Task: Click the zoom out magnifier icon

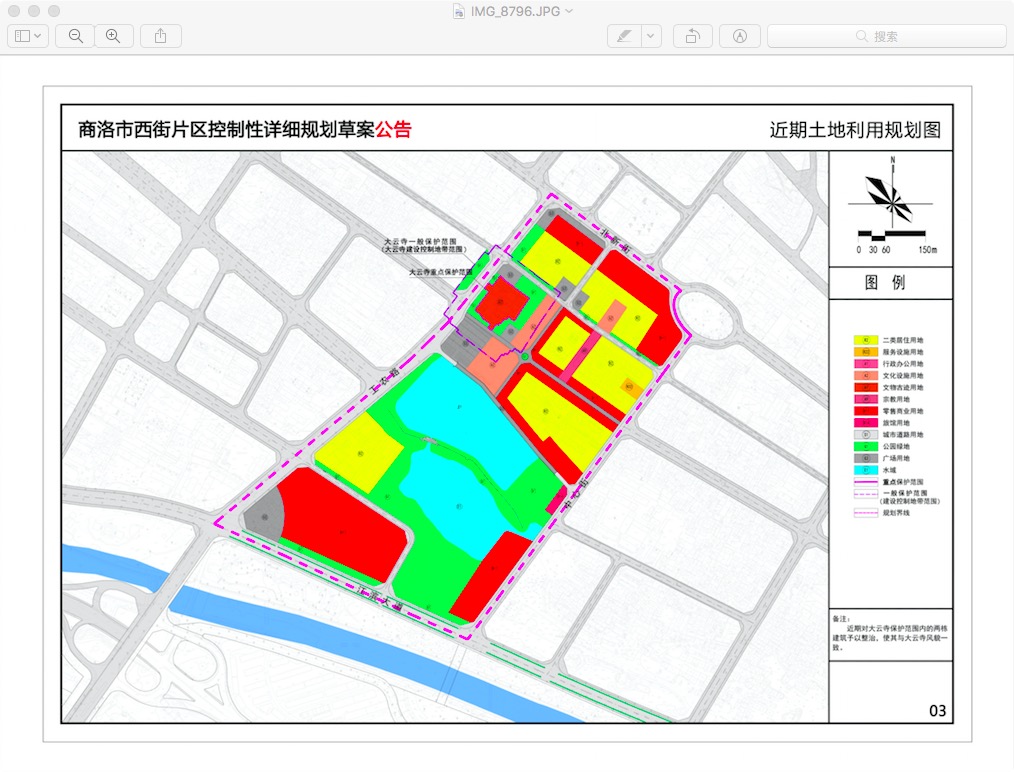Action: click(75, 36)
